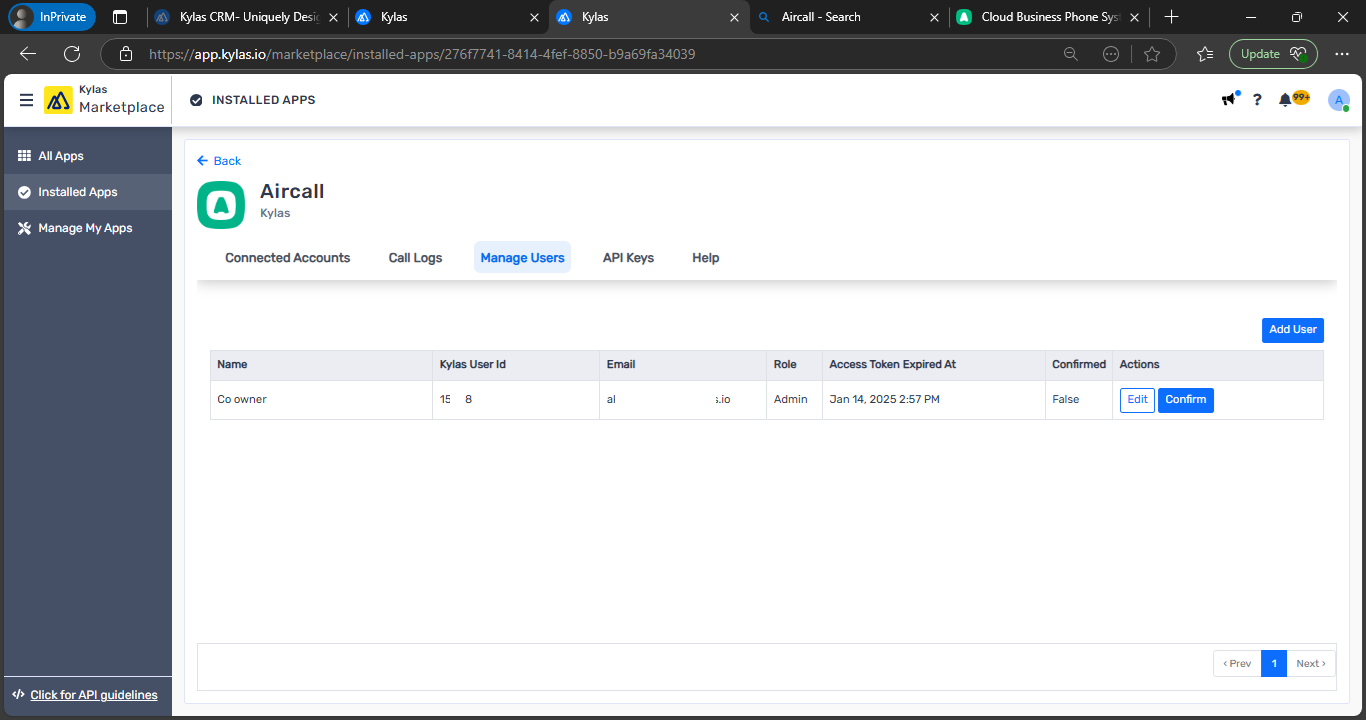Open the announcements megaphone icon
Image resolution: width=1366 pixels, height=720 pixels.
(1229, 99)
